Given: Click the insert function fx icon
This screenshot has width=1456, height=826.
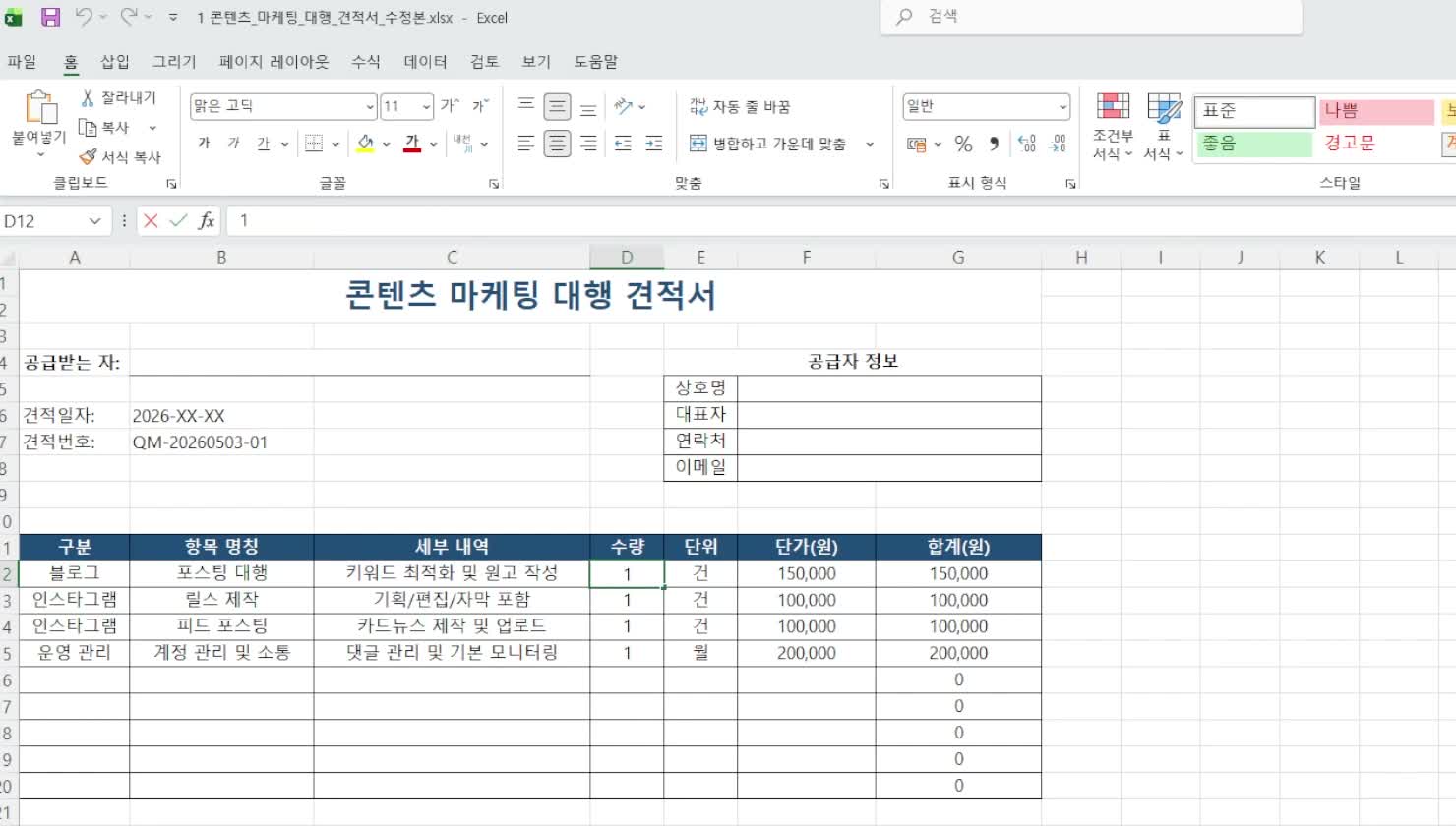Looking at the screenshot, I should point(207,221).
